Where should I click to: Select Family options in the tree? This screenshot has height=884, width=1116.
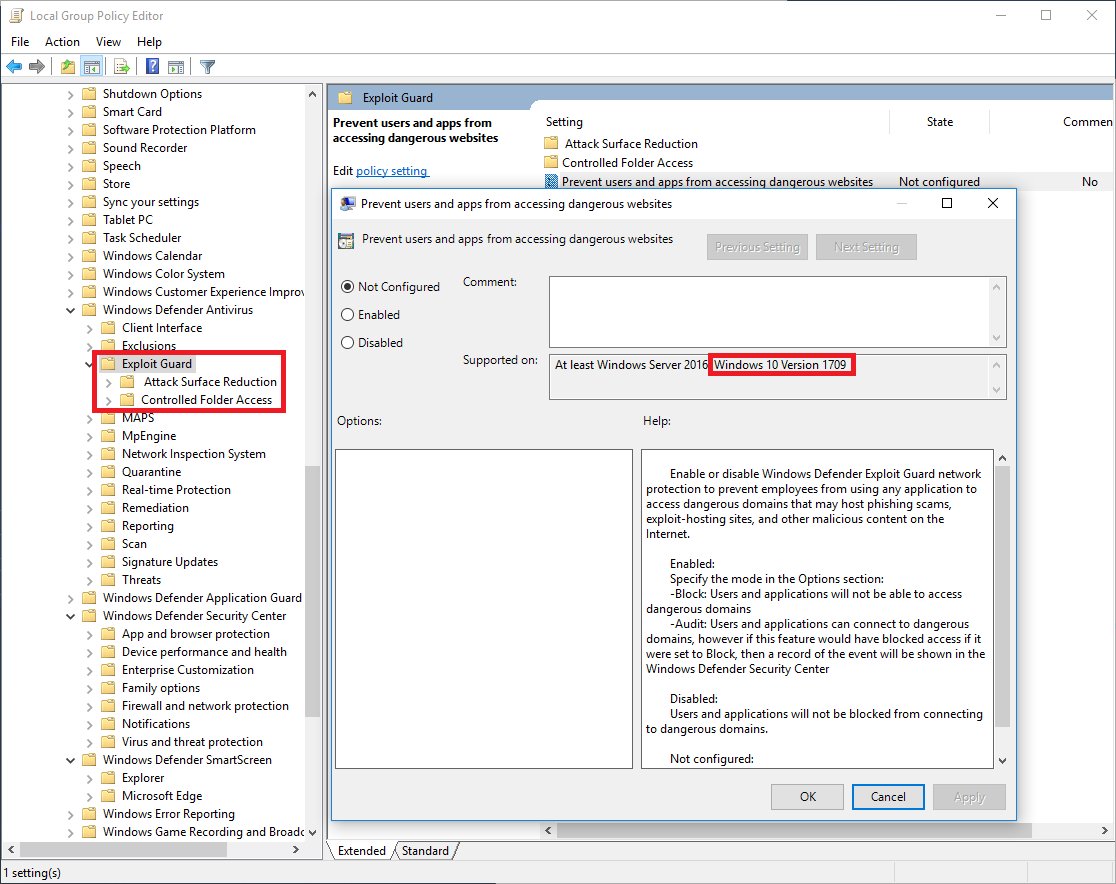[x=161, y=688]
